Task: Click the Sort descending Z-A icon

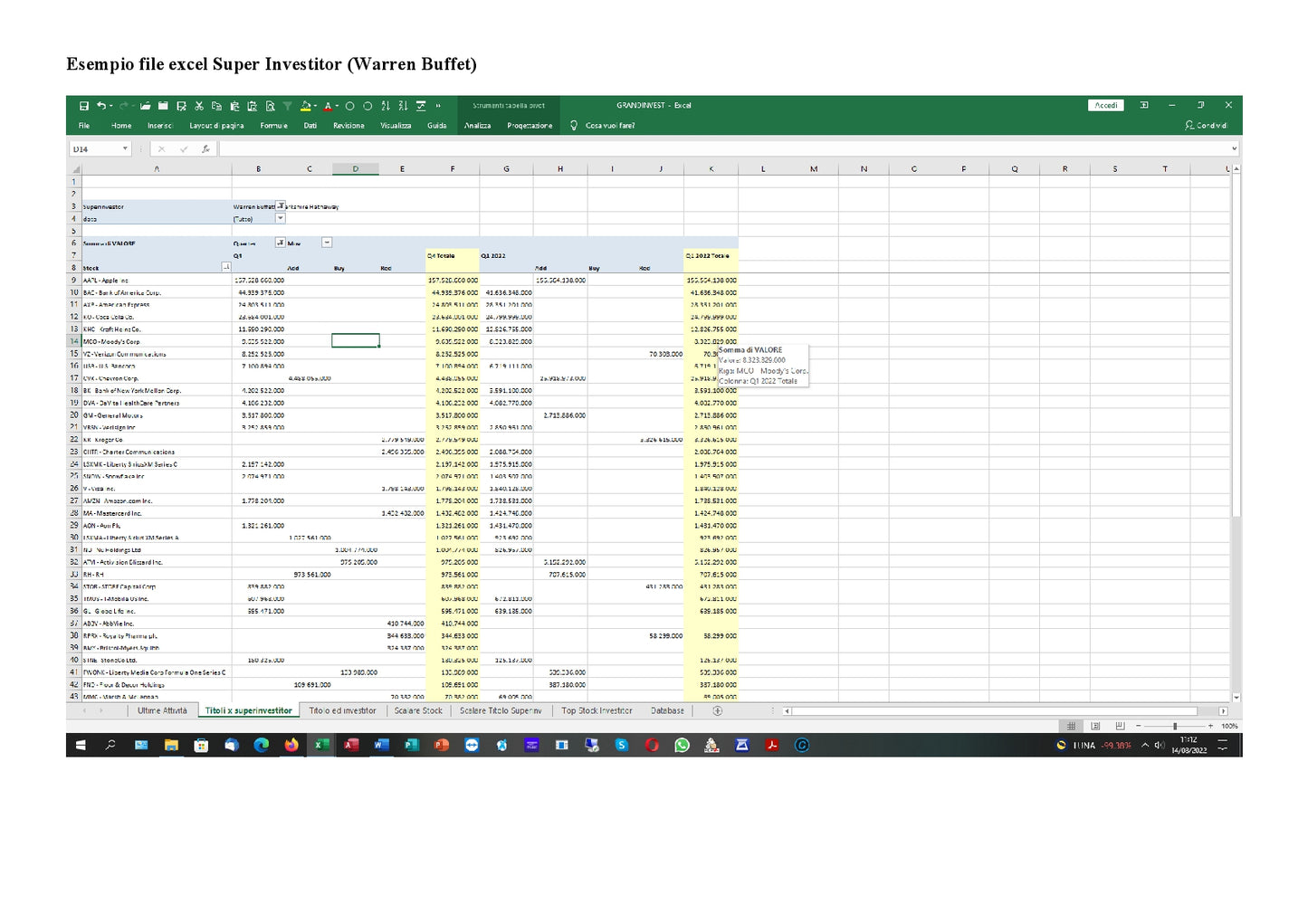Action: 403,106
